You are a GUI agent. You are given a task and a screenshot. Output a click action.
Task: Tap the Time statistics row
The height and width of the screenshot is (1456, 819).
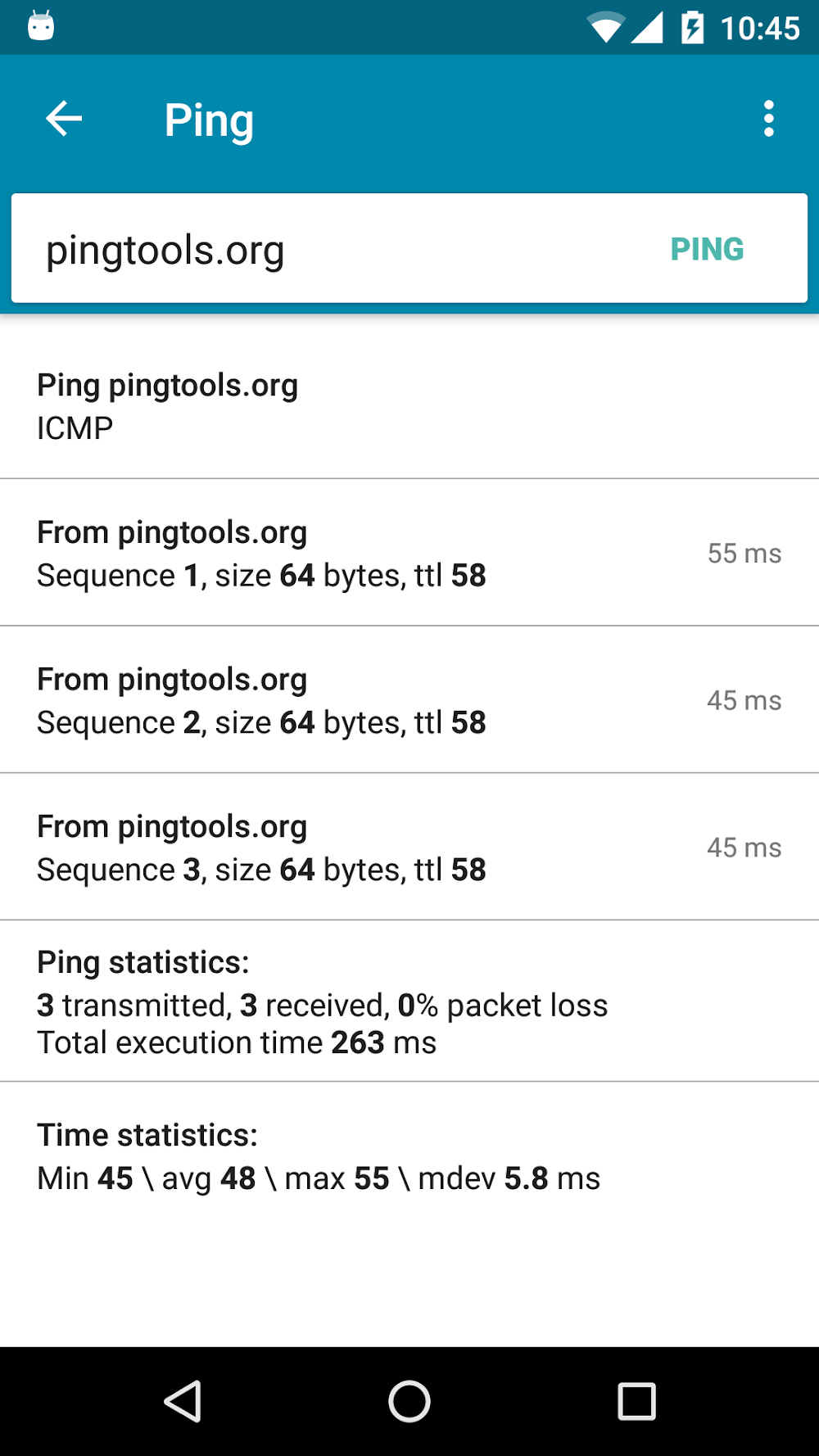(409, 1156)
